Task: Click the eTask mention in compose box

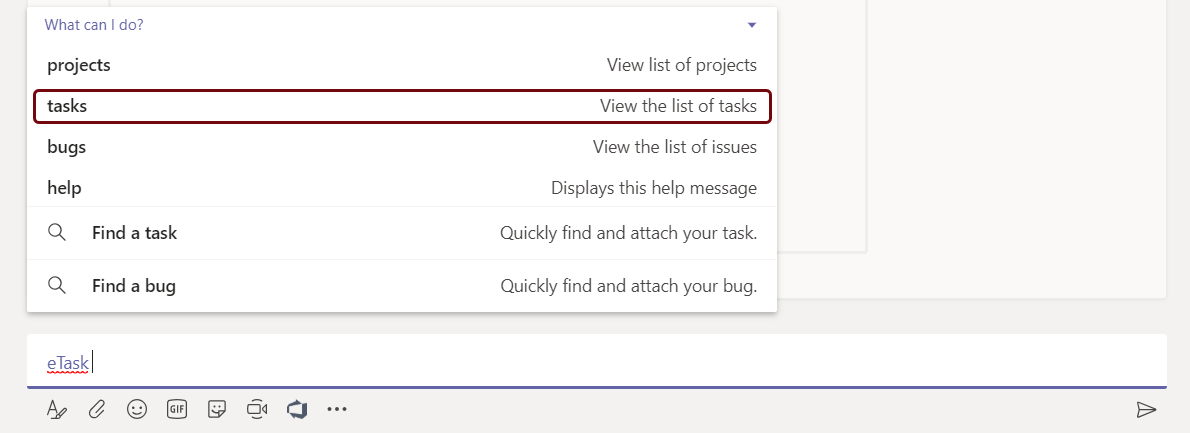Action: (x=68, y=363)
